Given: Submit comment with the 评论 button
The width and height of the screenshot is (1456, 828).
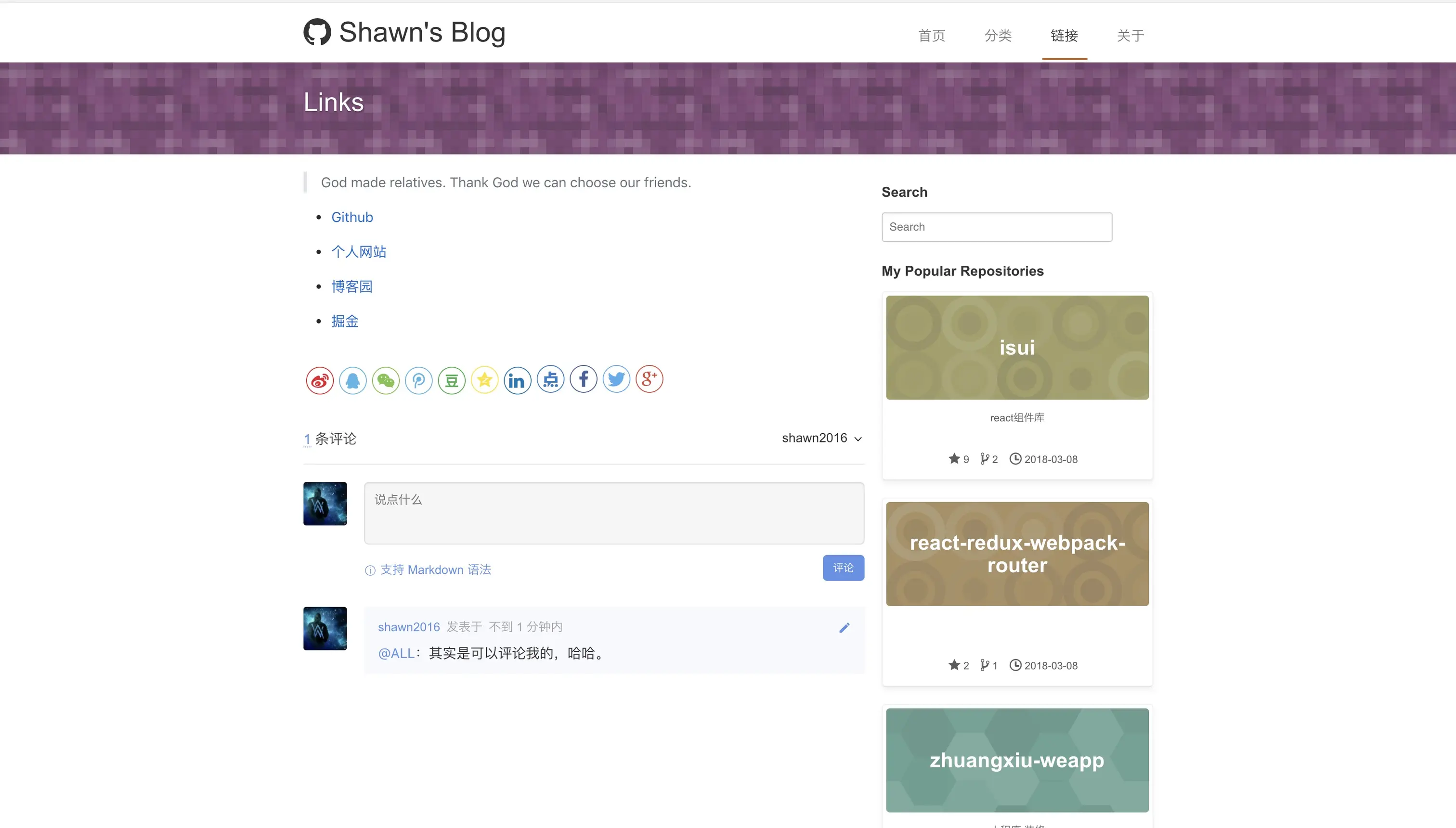Looking at the screenshot, I should pos(843,568).
